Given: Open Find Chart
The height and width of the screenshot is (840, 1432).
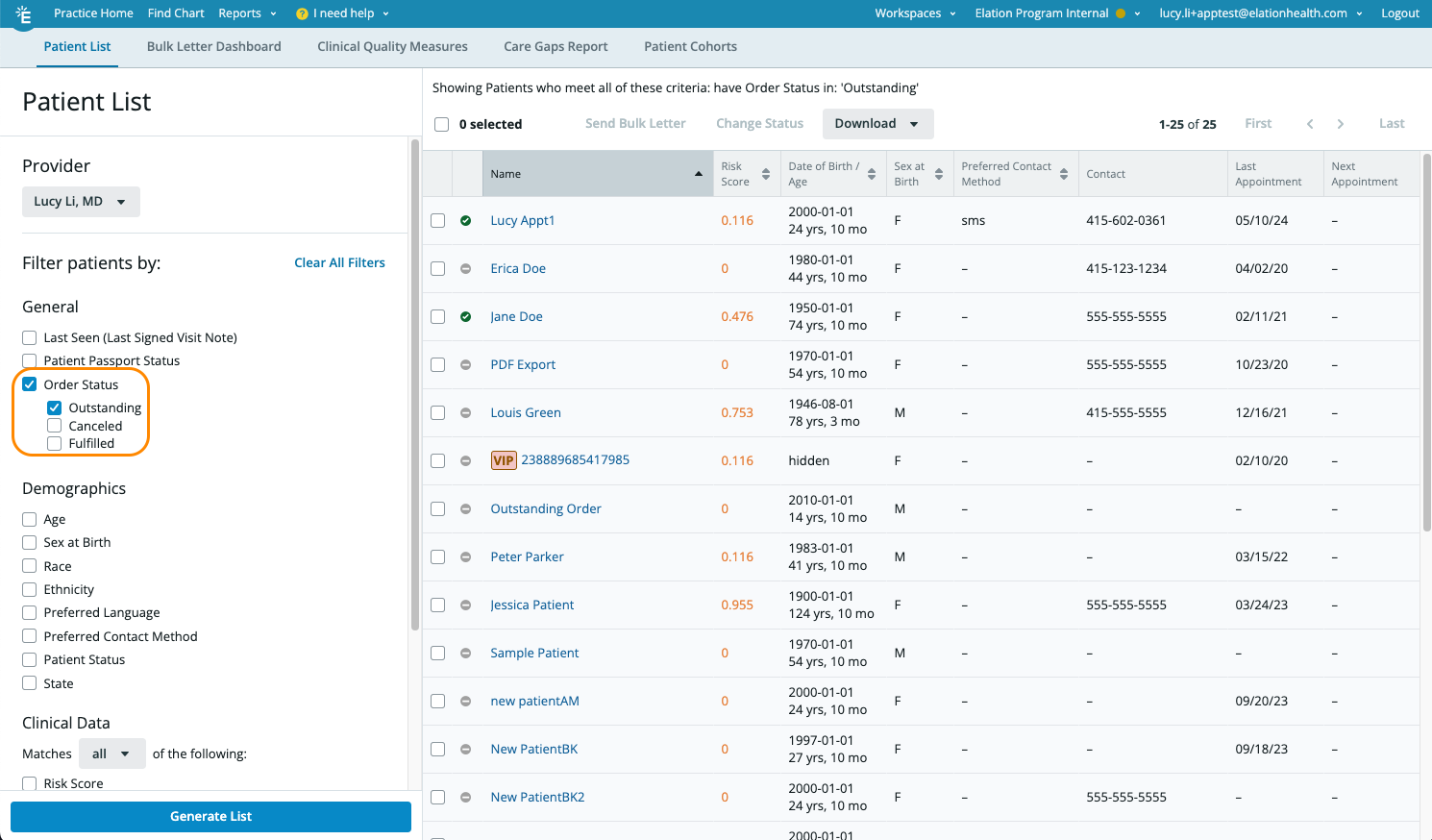Looking at the screenshot, I should click(176, 13).
